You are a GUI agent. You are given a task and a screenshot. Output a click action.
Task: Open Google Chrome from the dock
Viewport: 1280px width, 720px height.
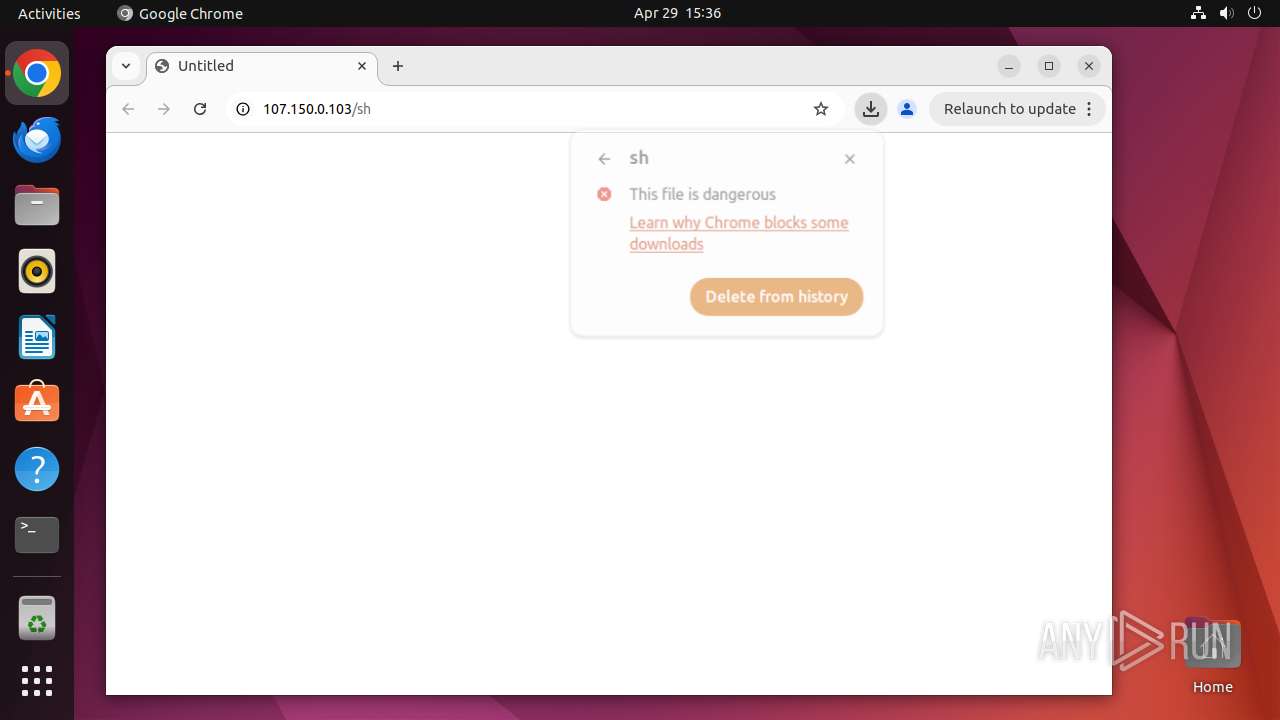tap(37, 74)
